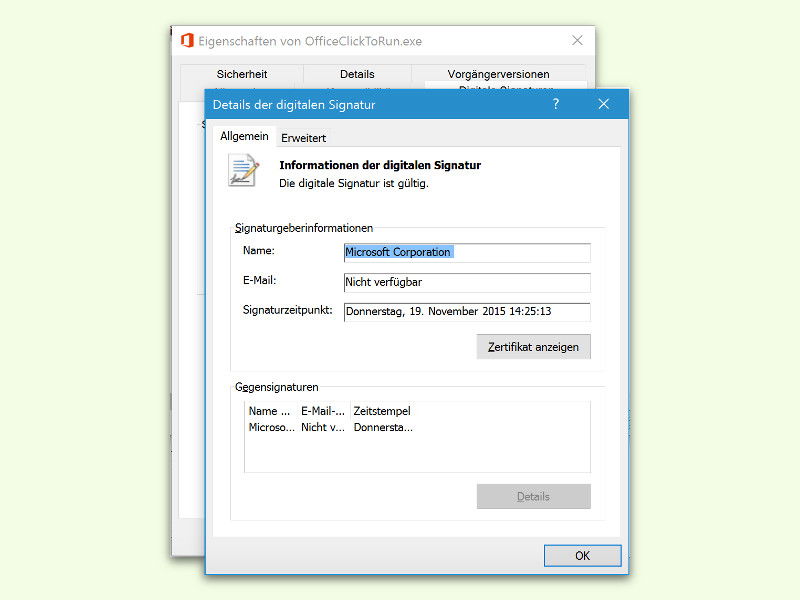Click the E-Mail column header in Gegensignaturen
The image size is (800, 600).
coord(323,411)
